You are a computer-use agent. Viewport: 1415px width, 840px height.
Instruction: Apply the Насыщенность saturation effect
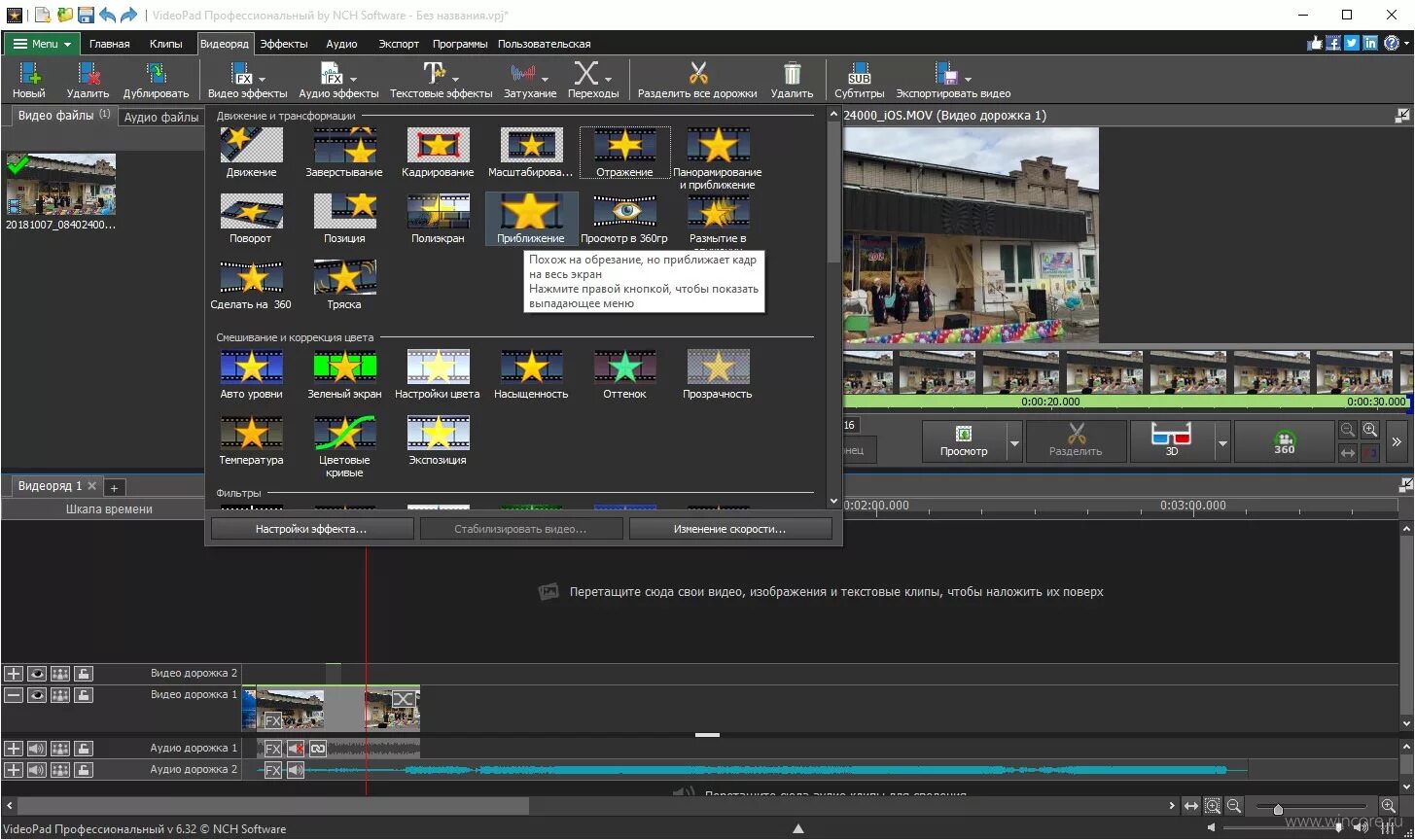coord(531,374)
